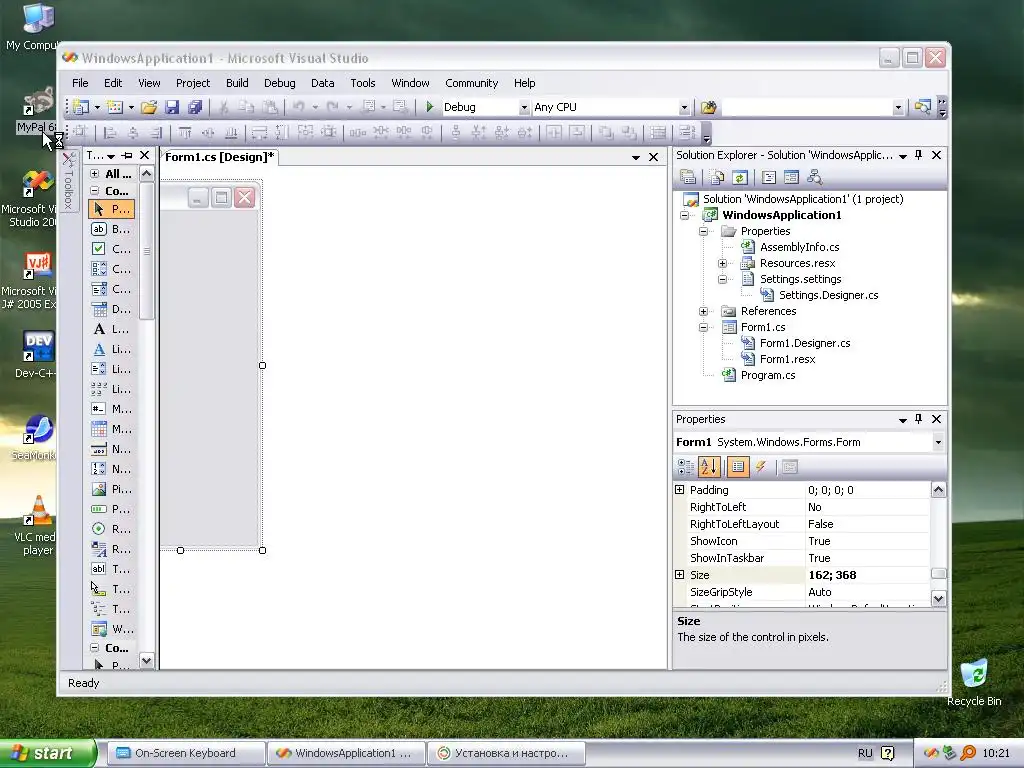The image size is (1024, 768).
Task: Expand the Size property
Action: coord(679,575)
